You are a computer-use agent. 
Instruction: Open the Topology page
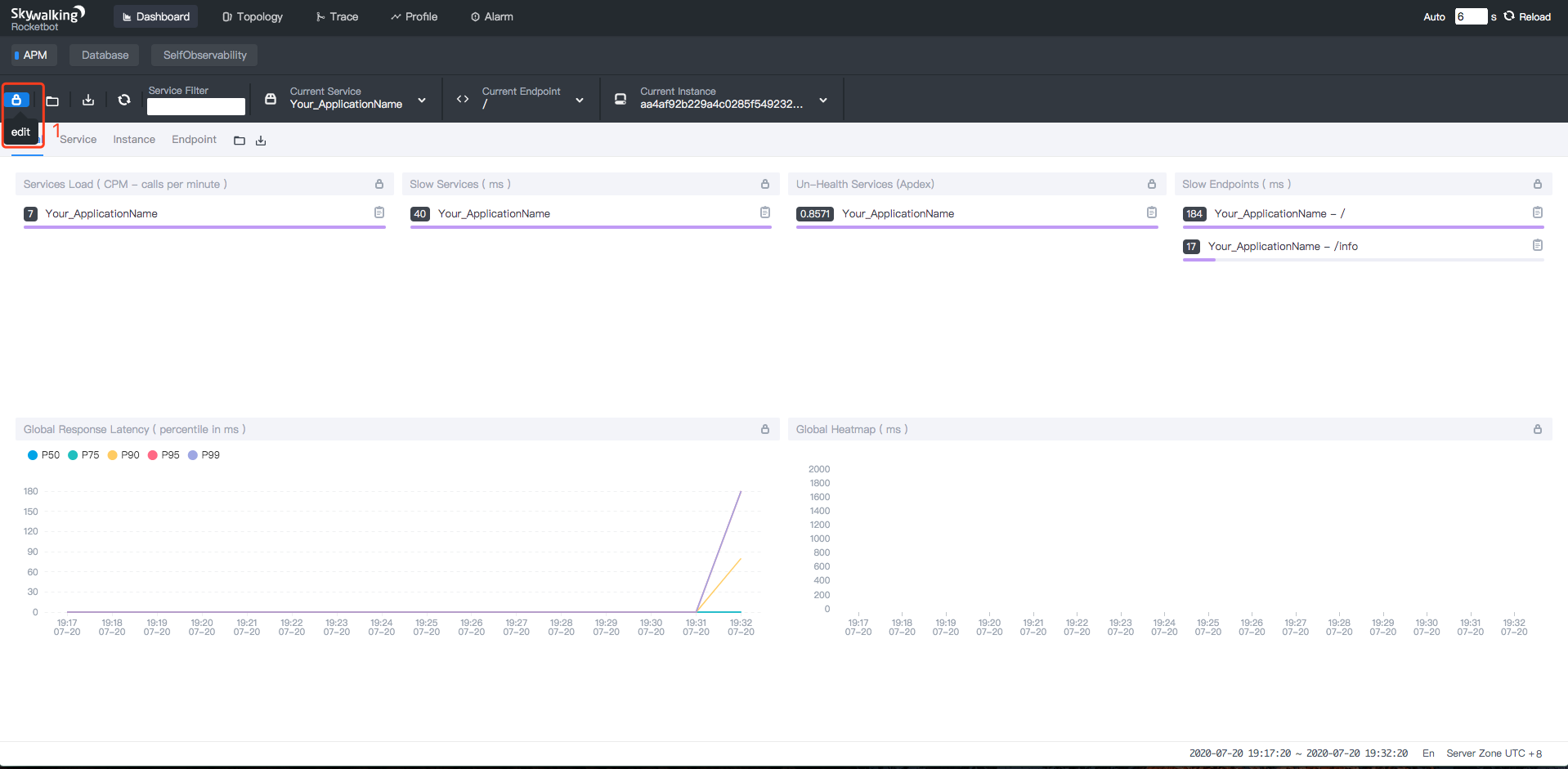(x=253, y=16)
